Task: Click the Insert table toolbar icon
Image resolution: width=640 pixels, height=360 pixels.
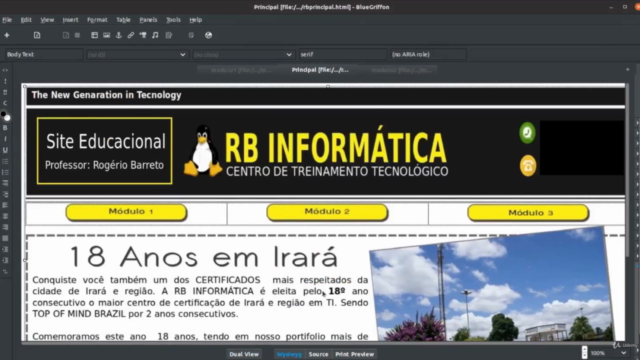Action: click(x=94, y=35)
